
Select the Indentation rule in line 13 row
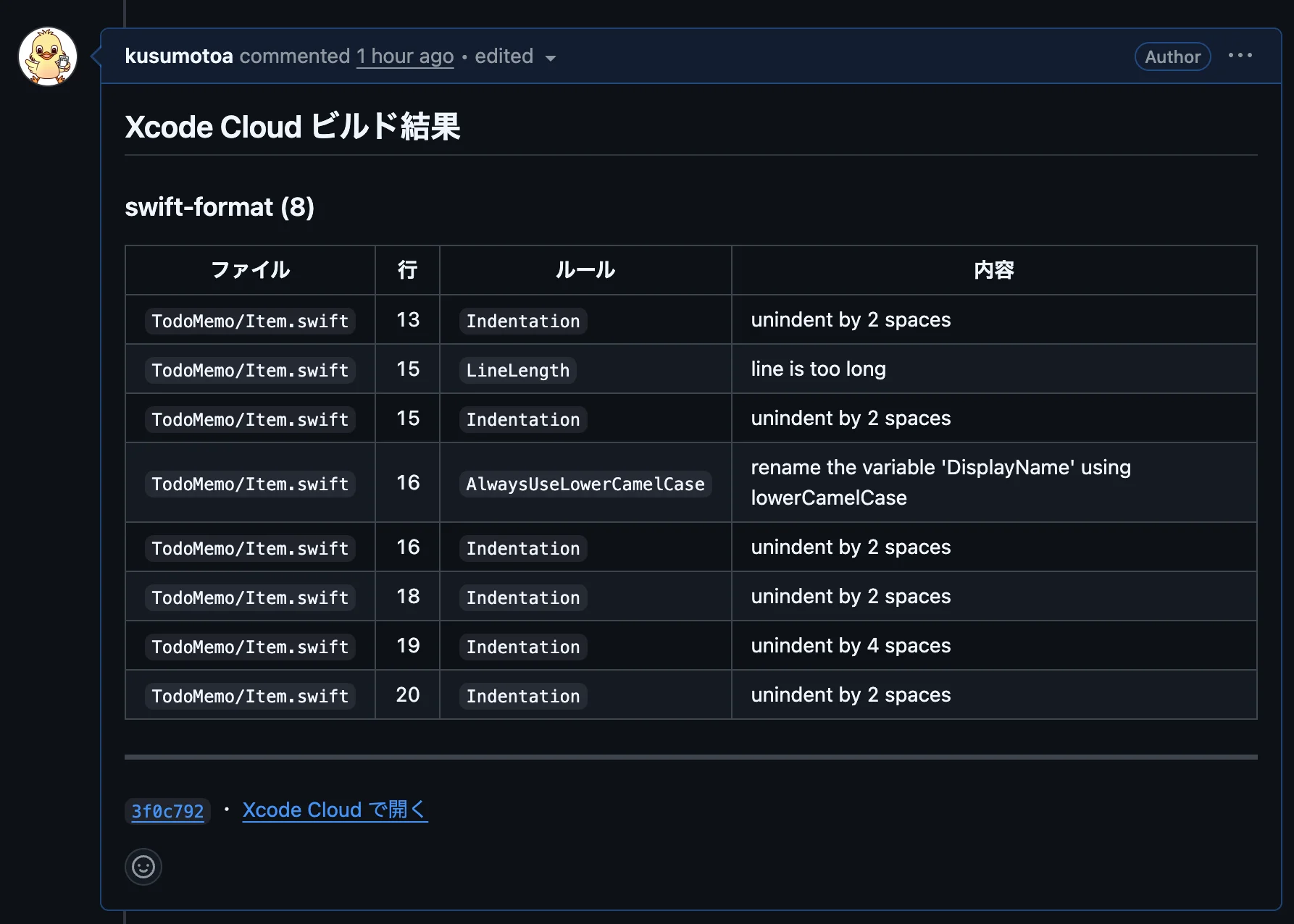[523, 321]
